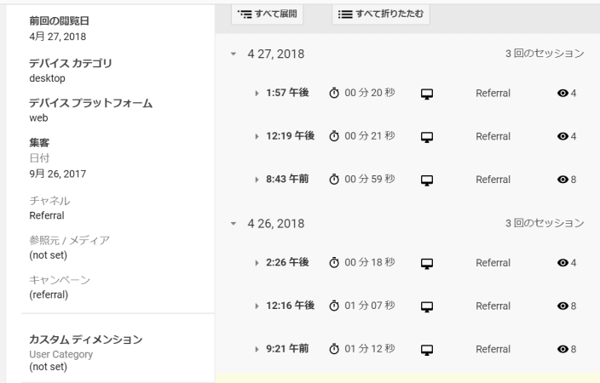This screenshot has width=600, height=383.
Task: Click the すべて折りたたむ button
Action: pyautogui.click(x=381, y=14)
